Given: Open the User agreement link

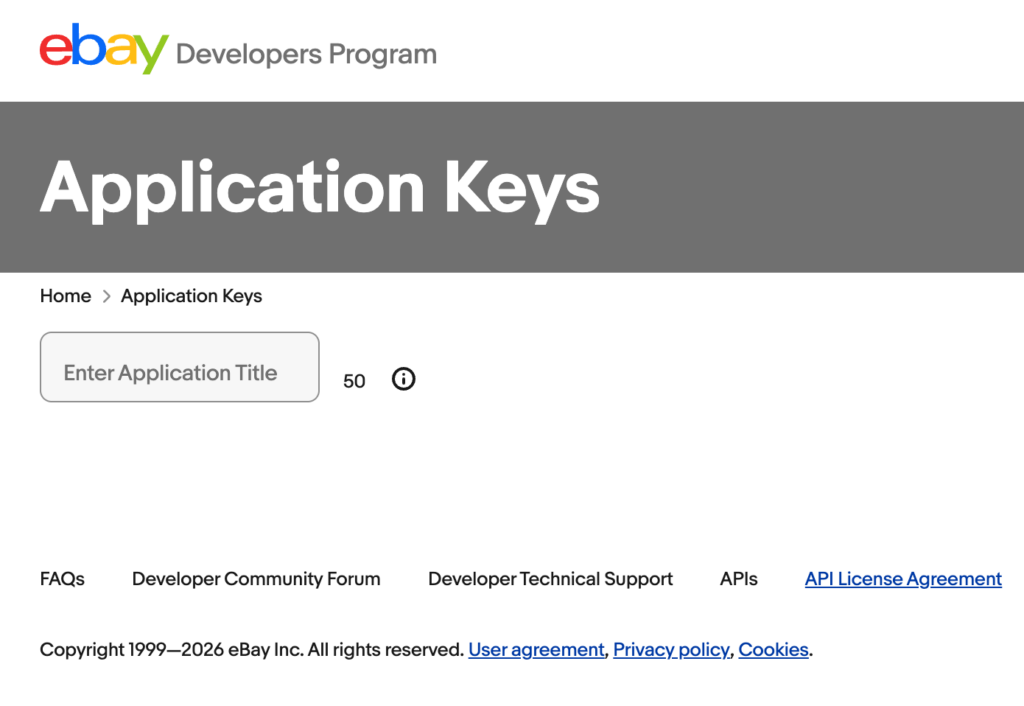Looking at the screenshot, I should point(536,650).
